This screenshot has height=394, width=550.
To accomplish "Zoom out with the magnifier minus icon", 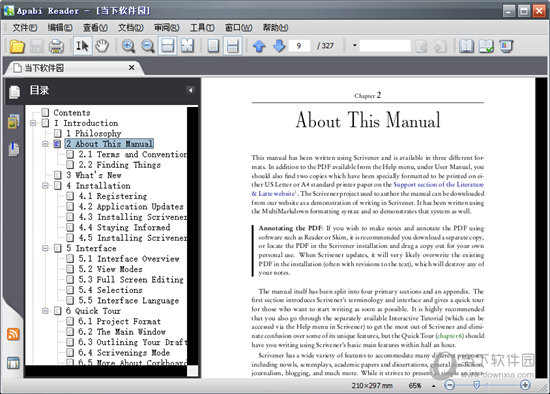I will pyautogui.click(x=148, y=46).
